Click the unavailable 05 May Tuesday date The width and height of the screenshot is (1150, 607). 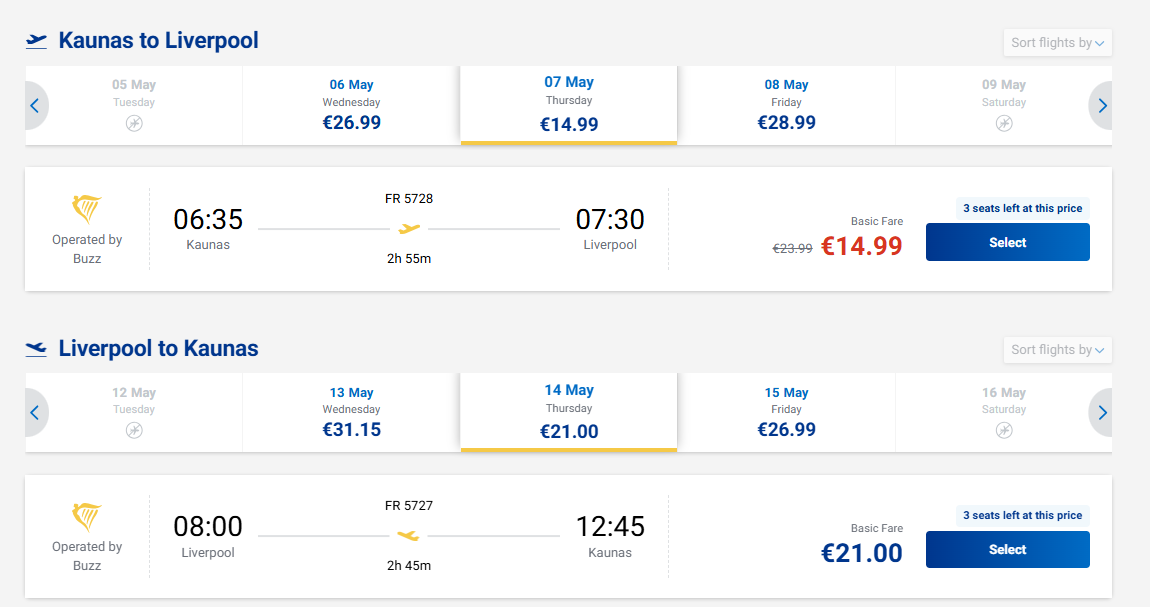click(x=134, y=105)
